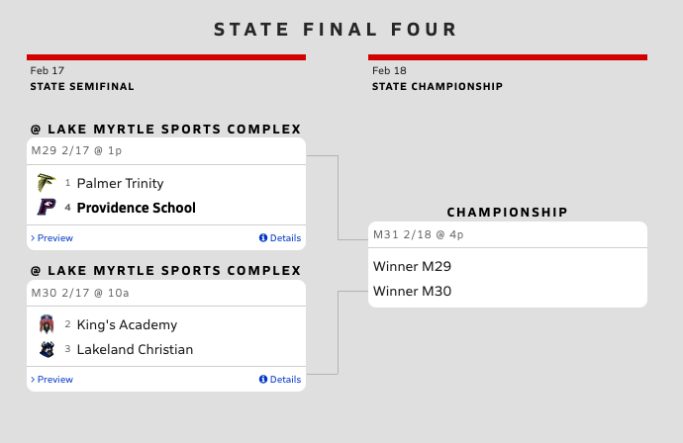This screenshot has height=443, width=683.
Task: Click the State Semifinal round header
Action: tap(82, 87)
